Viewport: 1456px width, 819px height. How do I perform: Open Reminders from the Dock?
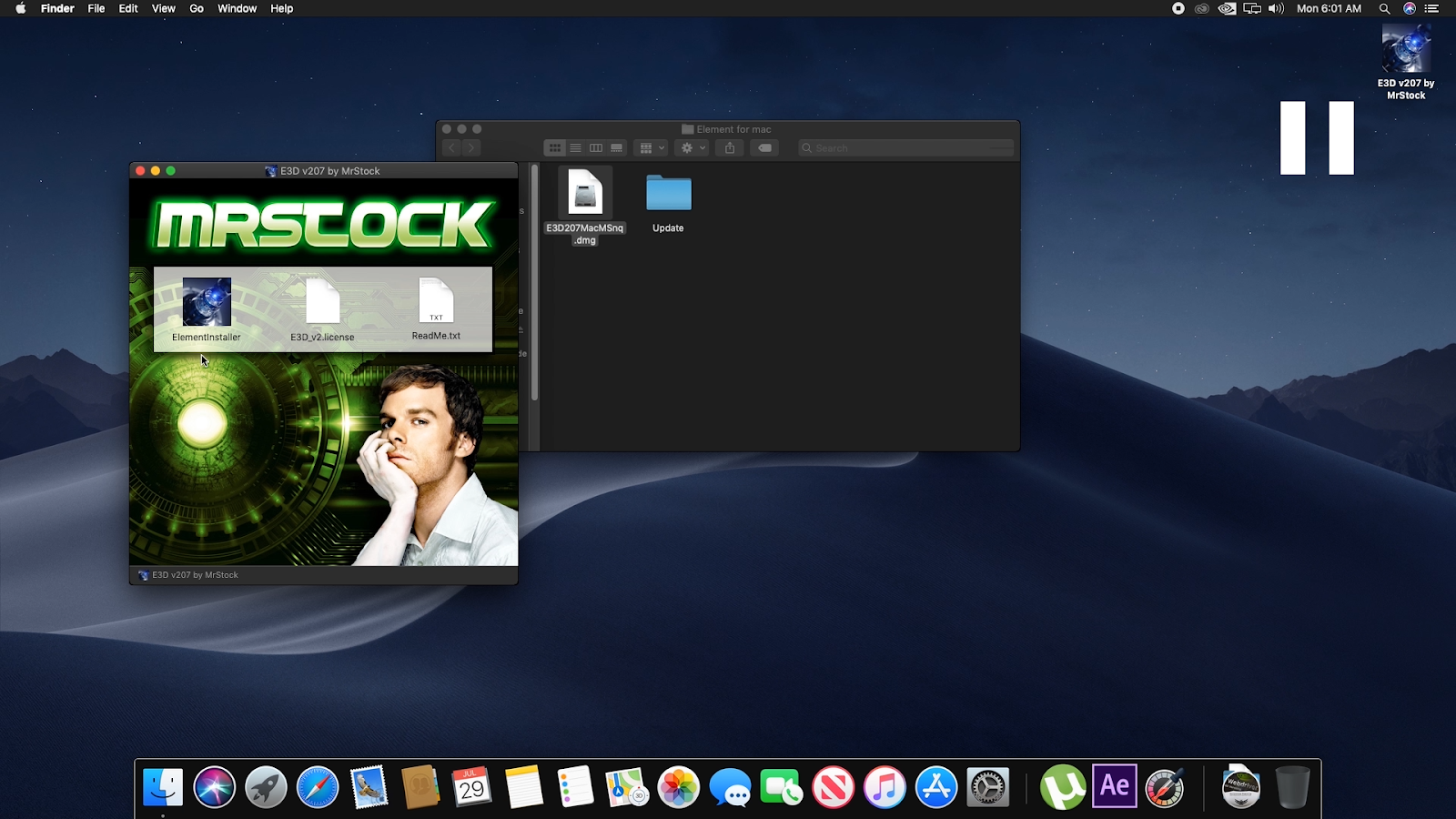tap(575, 787)
